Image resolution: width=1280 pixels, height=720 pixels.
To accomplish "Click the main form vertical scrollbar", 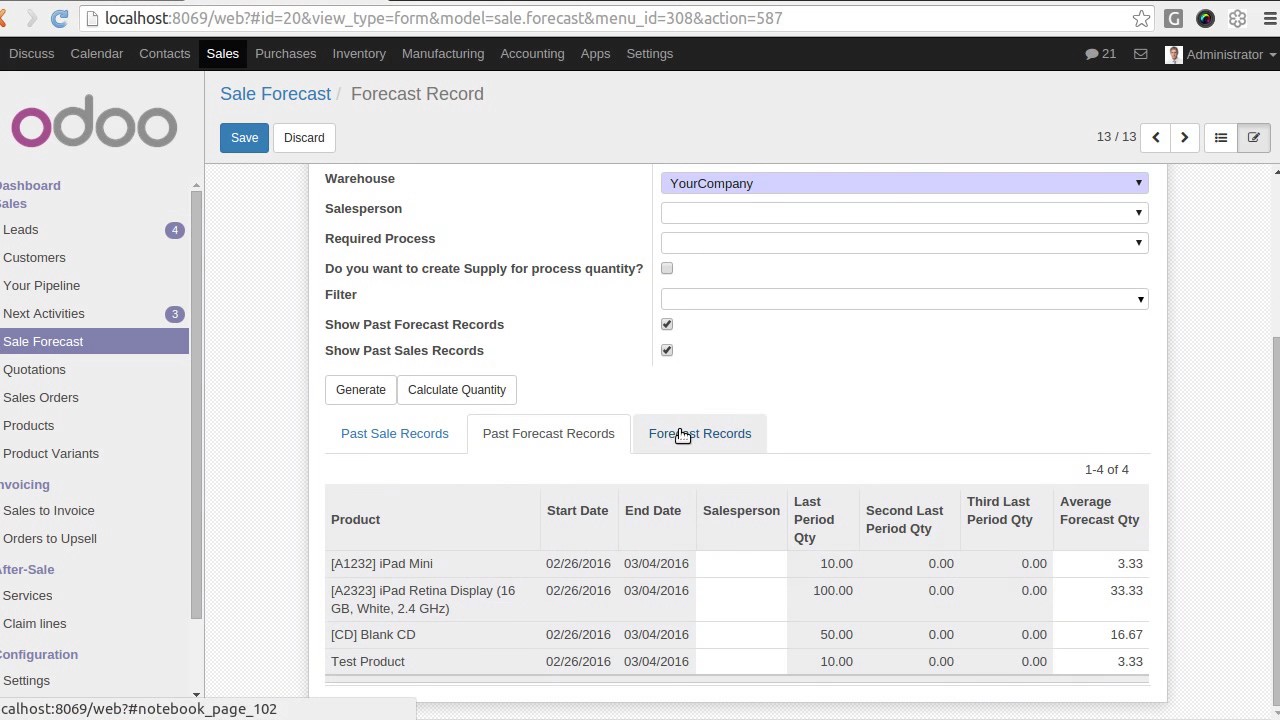I will 1274,520.
